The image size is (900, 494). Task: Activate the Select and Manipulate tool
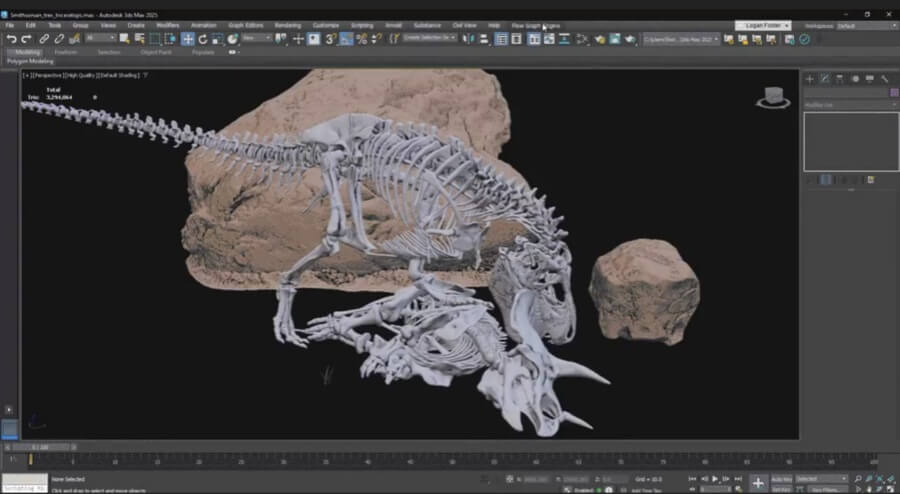[x=298, y=39]
